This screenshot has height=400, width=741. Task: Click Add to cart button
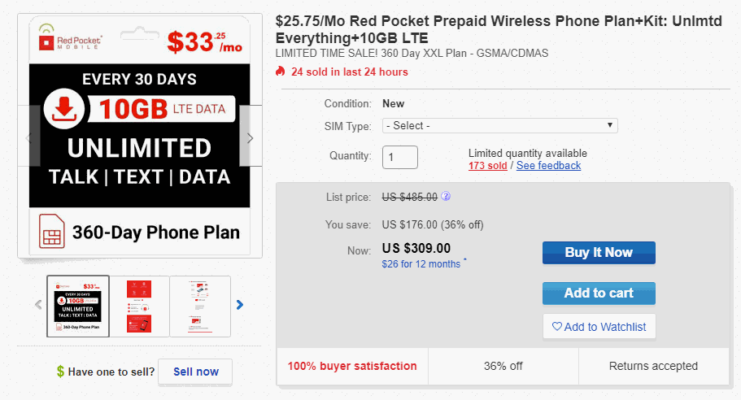tap(598, 293)
